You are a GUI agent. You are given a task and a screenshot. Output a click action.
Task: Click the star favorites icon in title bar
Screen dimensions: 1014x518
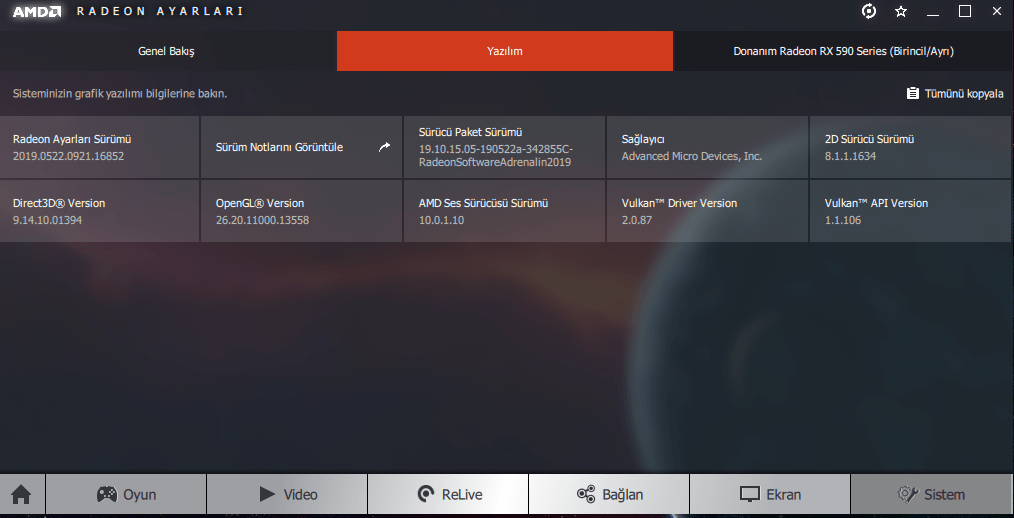[901, 11]
